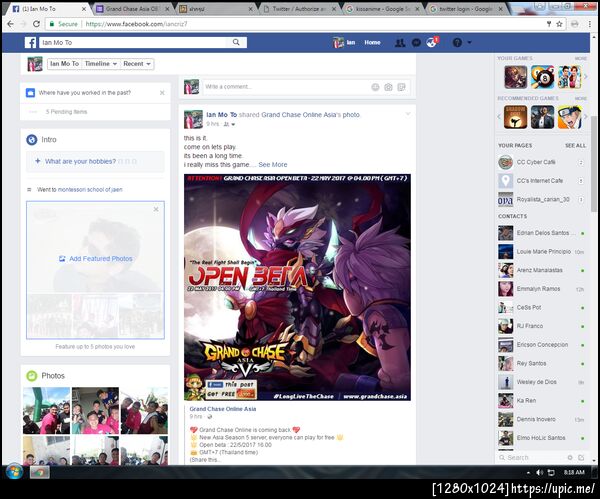600x499 pixels.
Task: Click the emoji icon in comment box
Action: (375, 87)
